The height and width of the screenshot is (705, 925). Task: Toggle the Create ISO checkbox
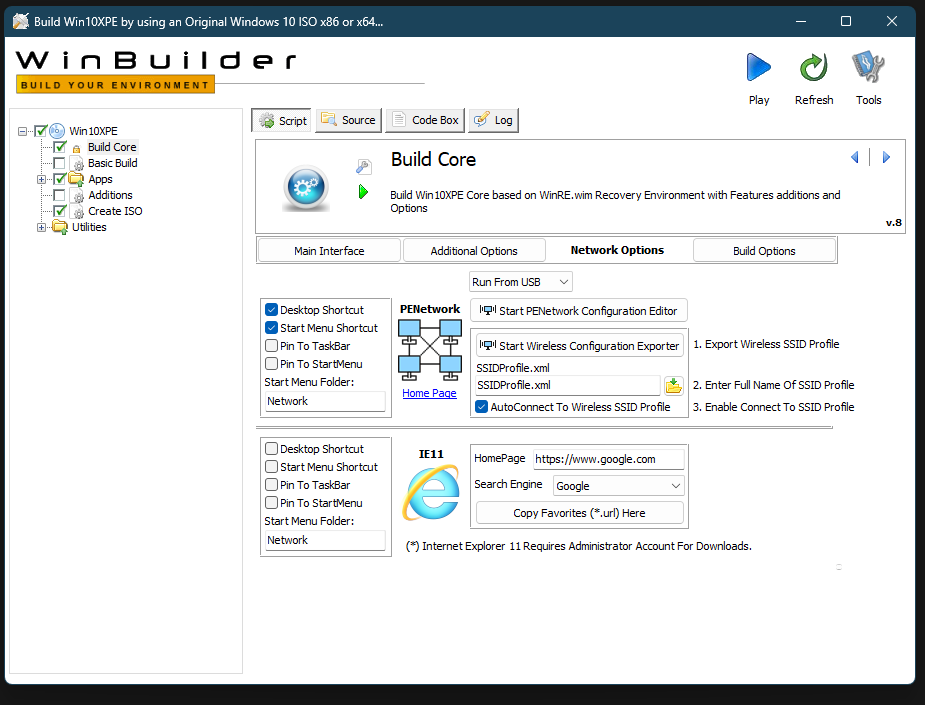(60, 211)
